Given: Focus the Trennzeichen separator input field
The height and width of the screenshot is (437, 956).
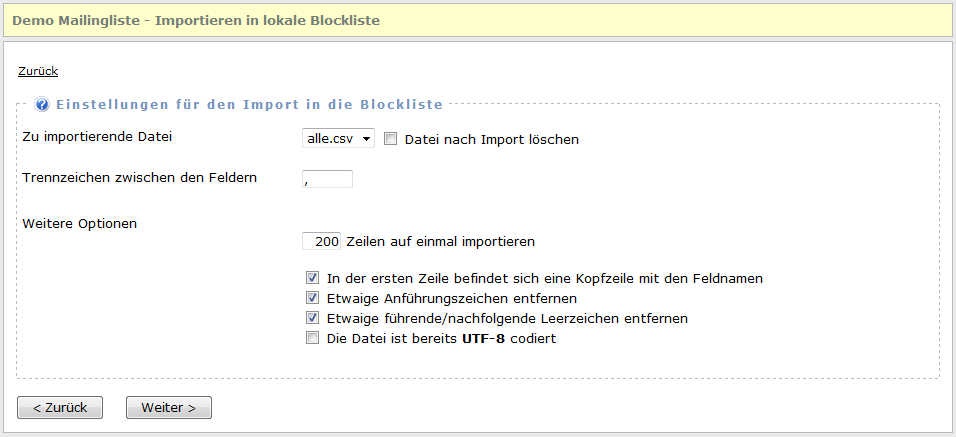Looking at the screenshot, I should click(x=327, y=179).
